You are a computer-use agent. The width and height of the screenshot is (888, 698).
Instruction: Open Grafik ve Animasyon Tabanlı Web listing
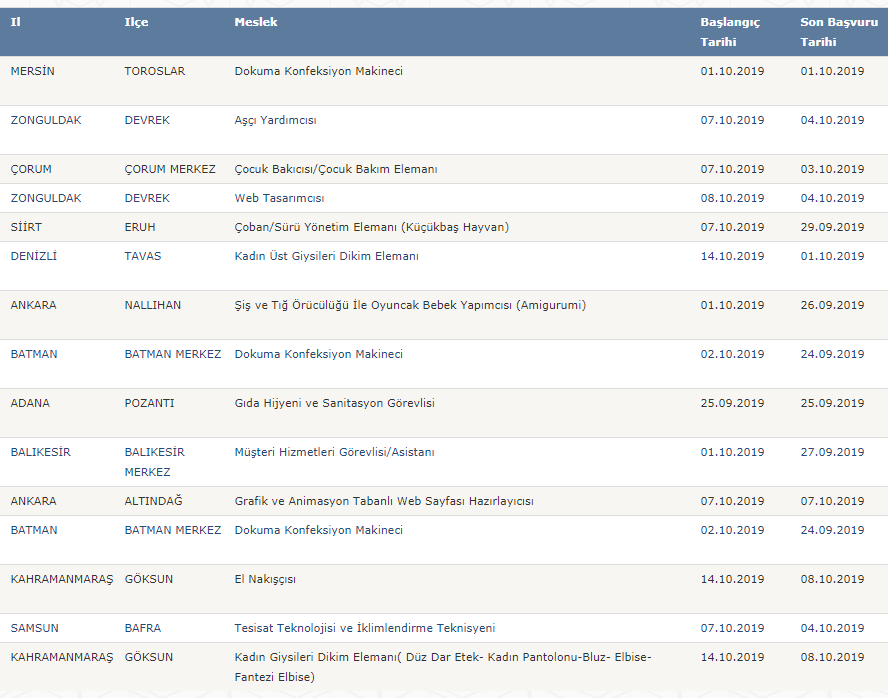point(384,501)
